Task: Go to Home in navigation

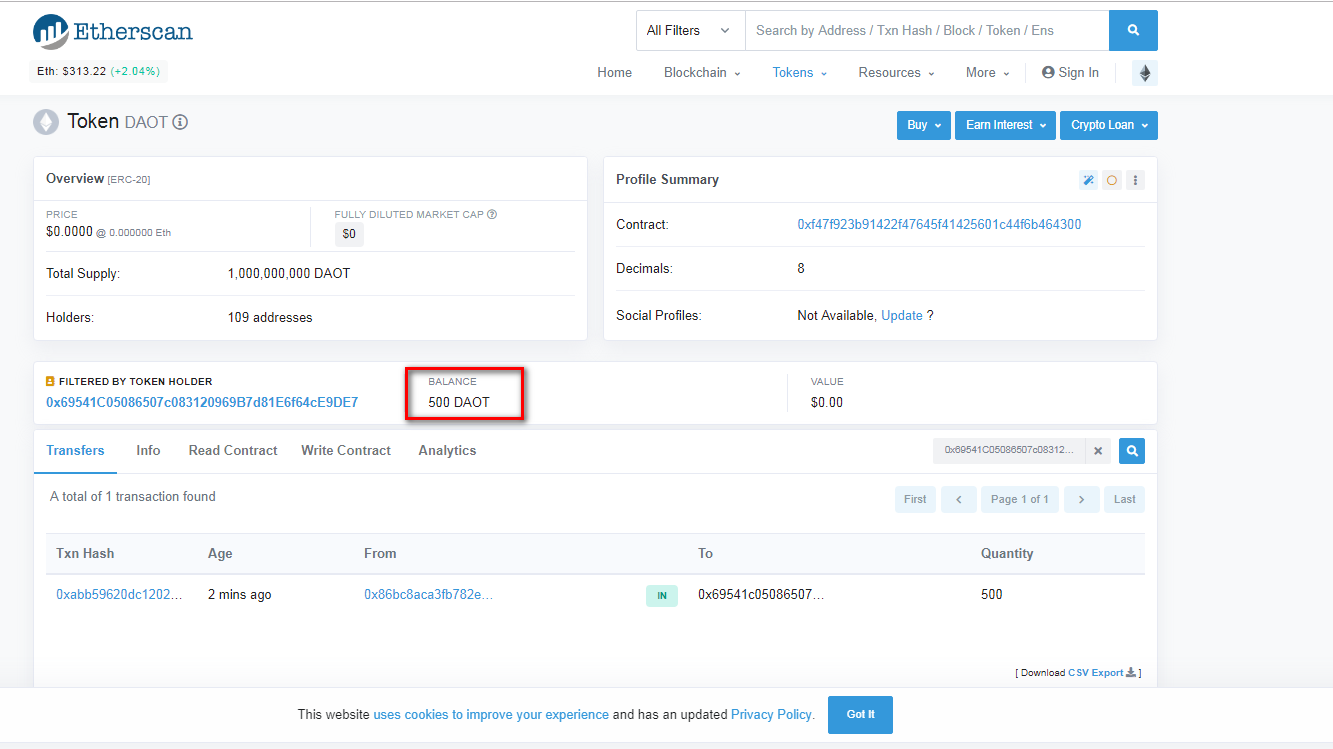Action: pyautogui.click(x=614, y=72)
